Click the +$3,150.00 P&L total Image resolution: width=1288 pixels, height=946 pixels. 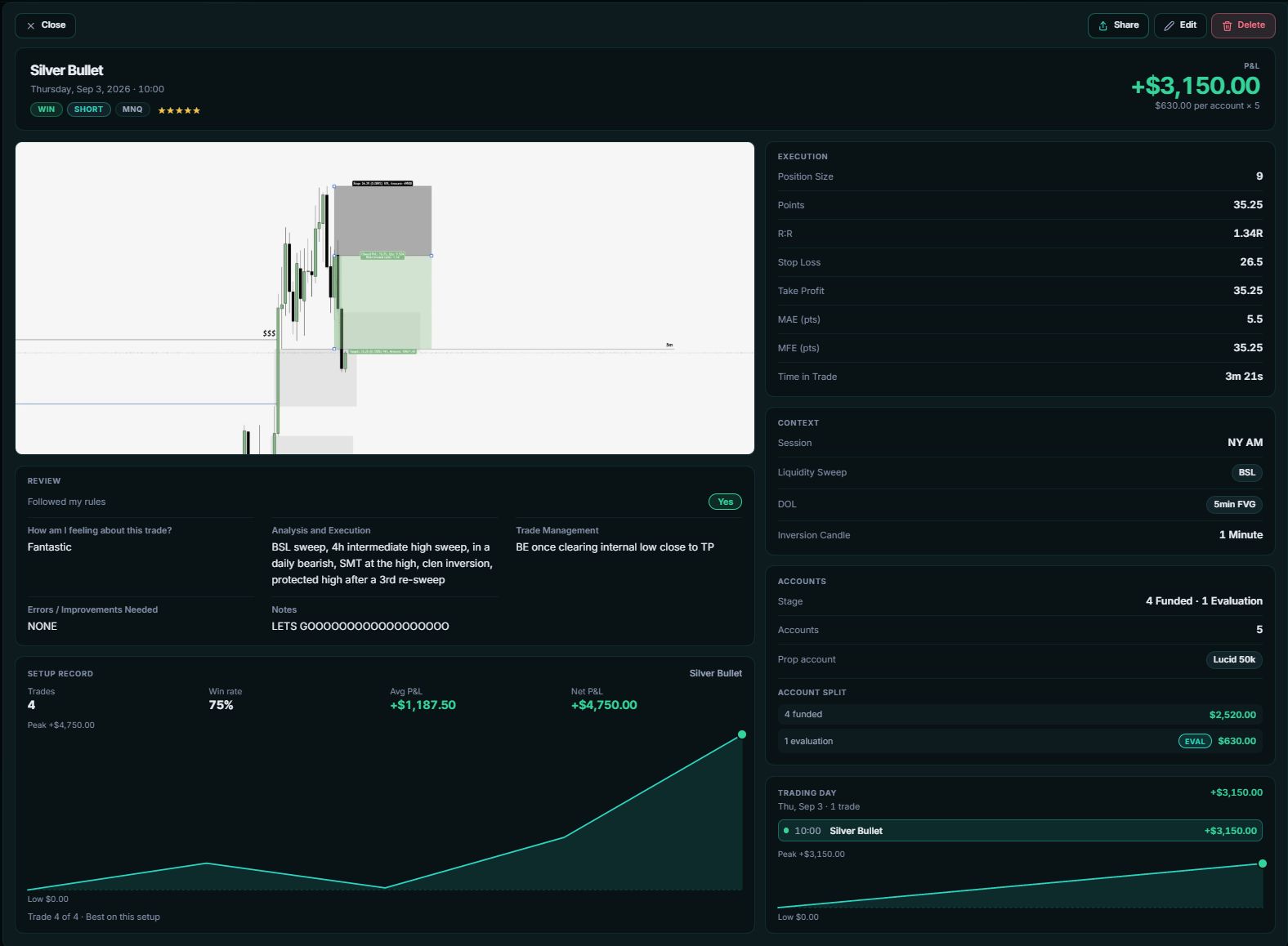tap(1195, 85)
